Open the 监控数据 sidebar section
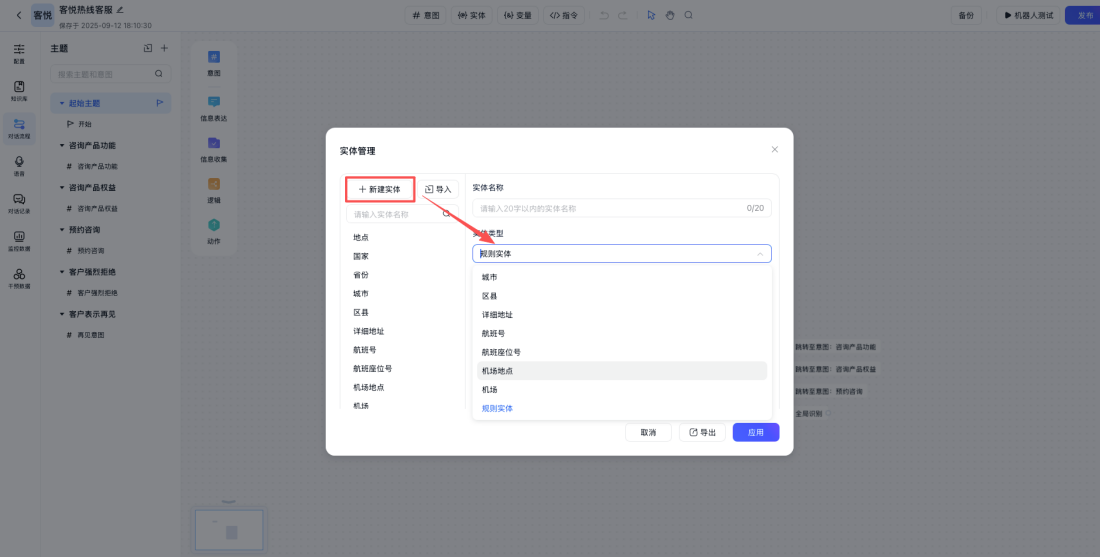The width and height of the screenshot is (1100, 557). [x=19, y=241]
